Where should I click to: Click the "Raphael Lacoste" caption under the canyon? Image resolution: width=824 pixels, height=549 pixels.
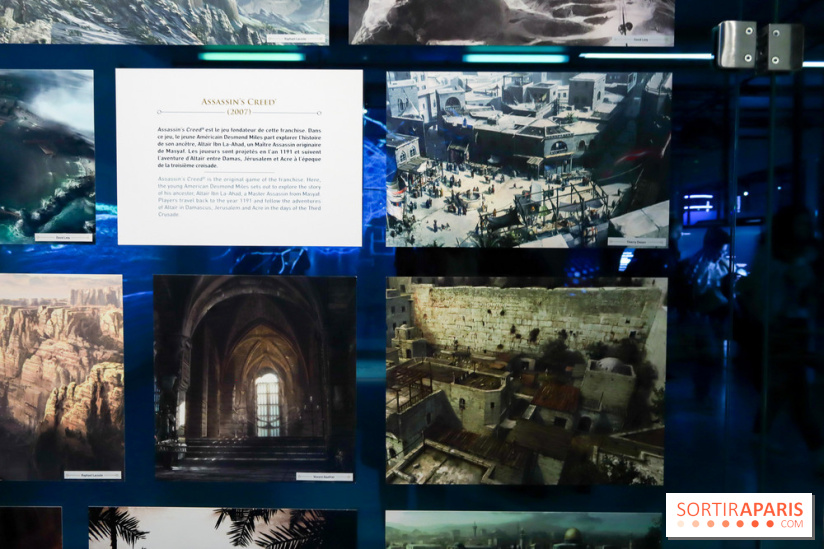pos(92,475)
